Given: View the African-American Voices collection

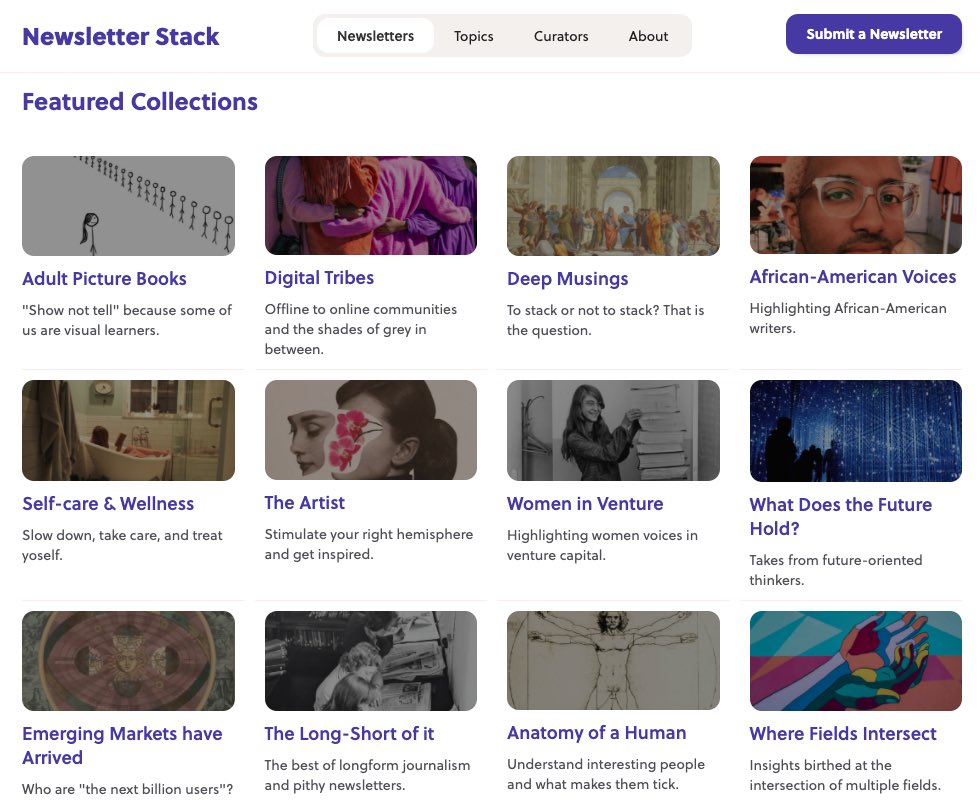Looking at the screenshot, I should tap(852, 276).
